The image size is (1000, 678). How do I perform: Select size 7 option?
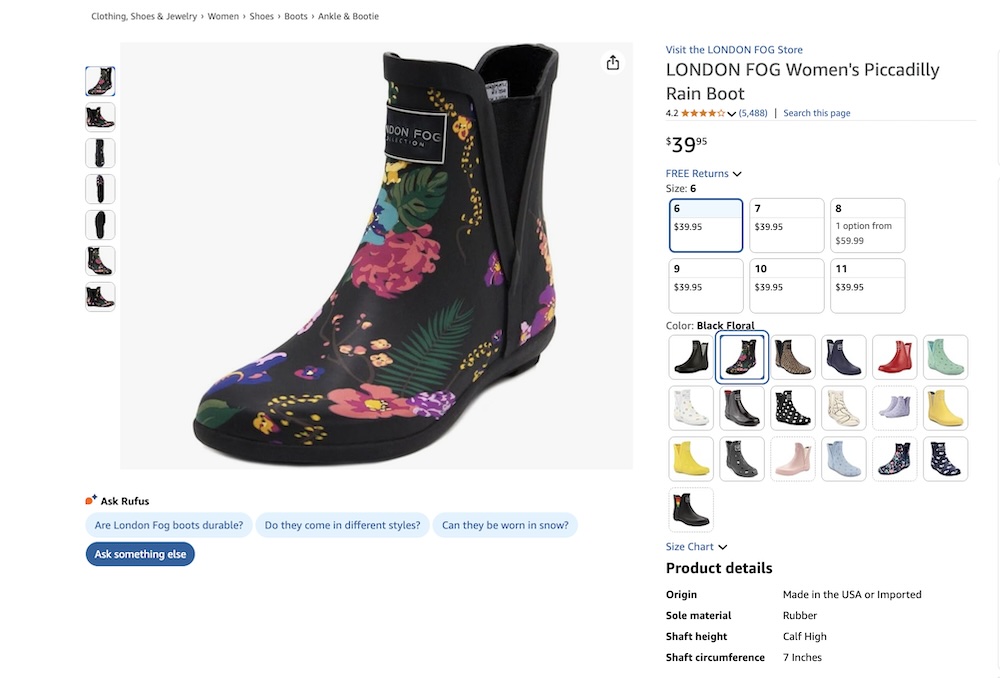pos(787,225)
